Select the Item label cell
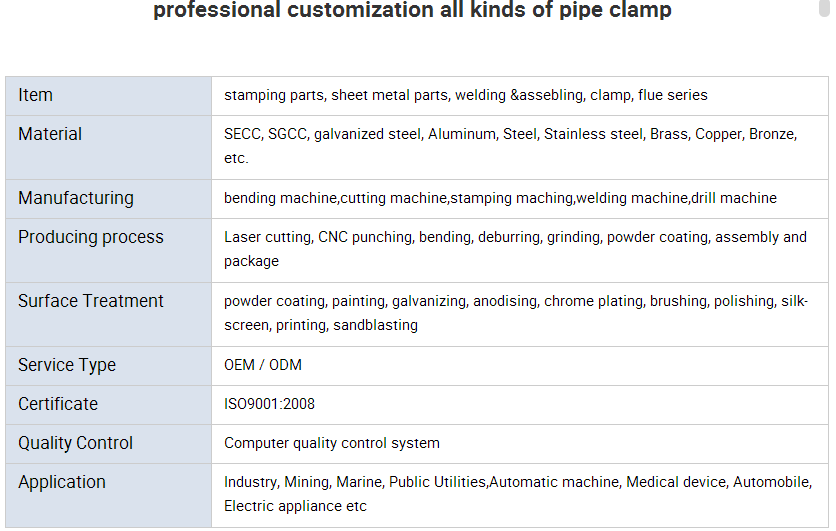 (x=109, y=96)
